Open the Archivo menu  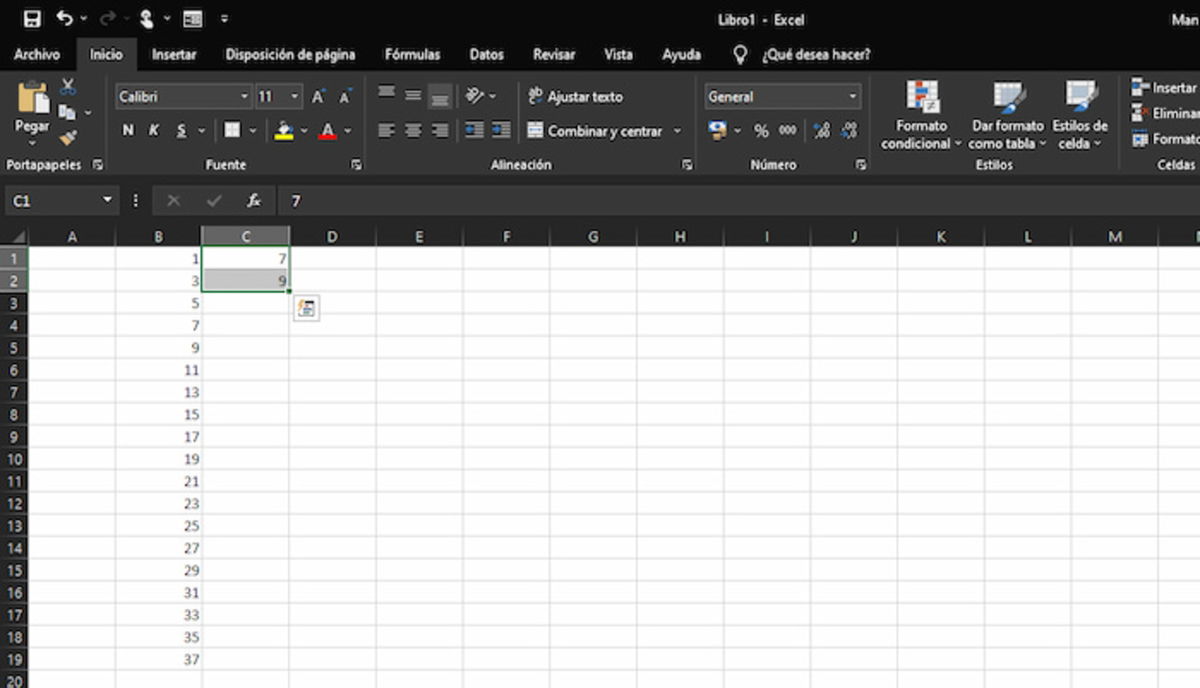(37, 55)
